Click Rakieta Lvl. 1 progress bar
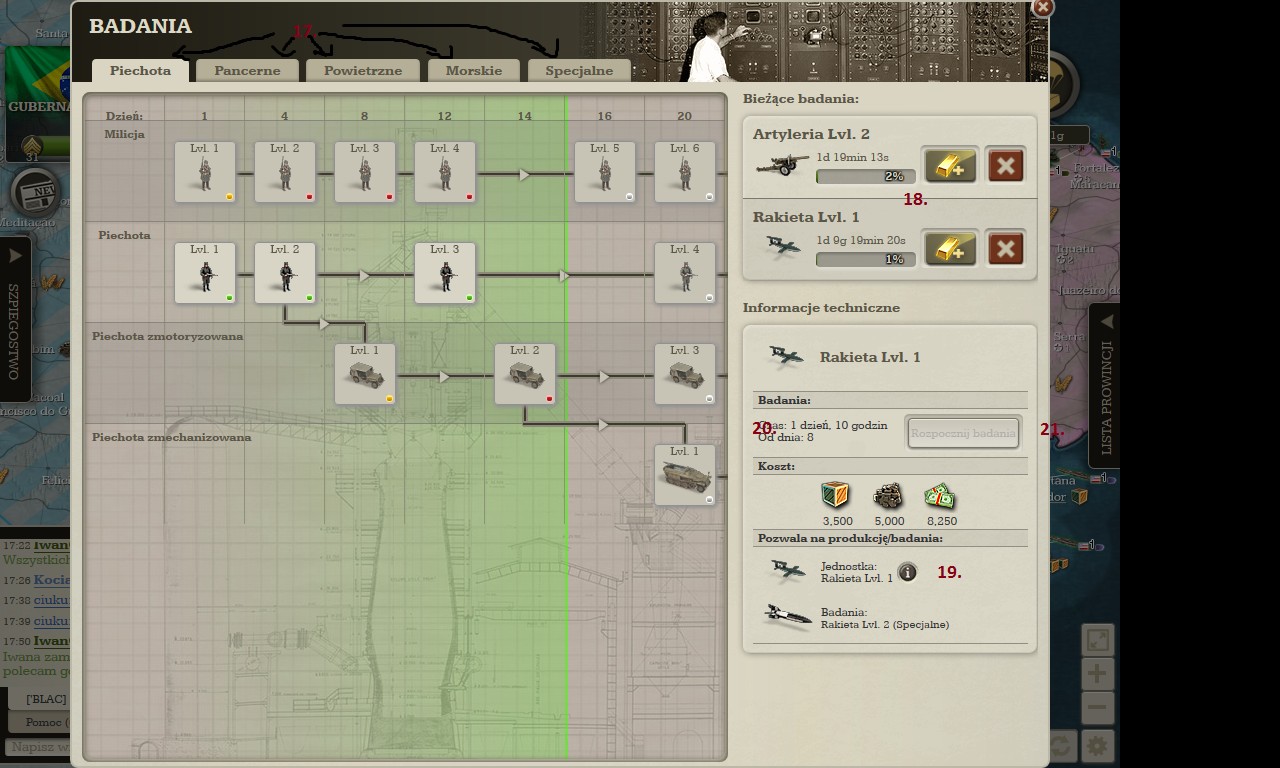The image size is (1280, 768). tap(866, 259)
